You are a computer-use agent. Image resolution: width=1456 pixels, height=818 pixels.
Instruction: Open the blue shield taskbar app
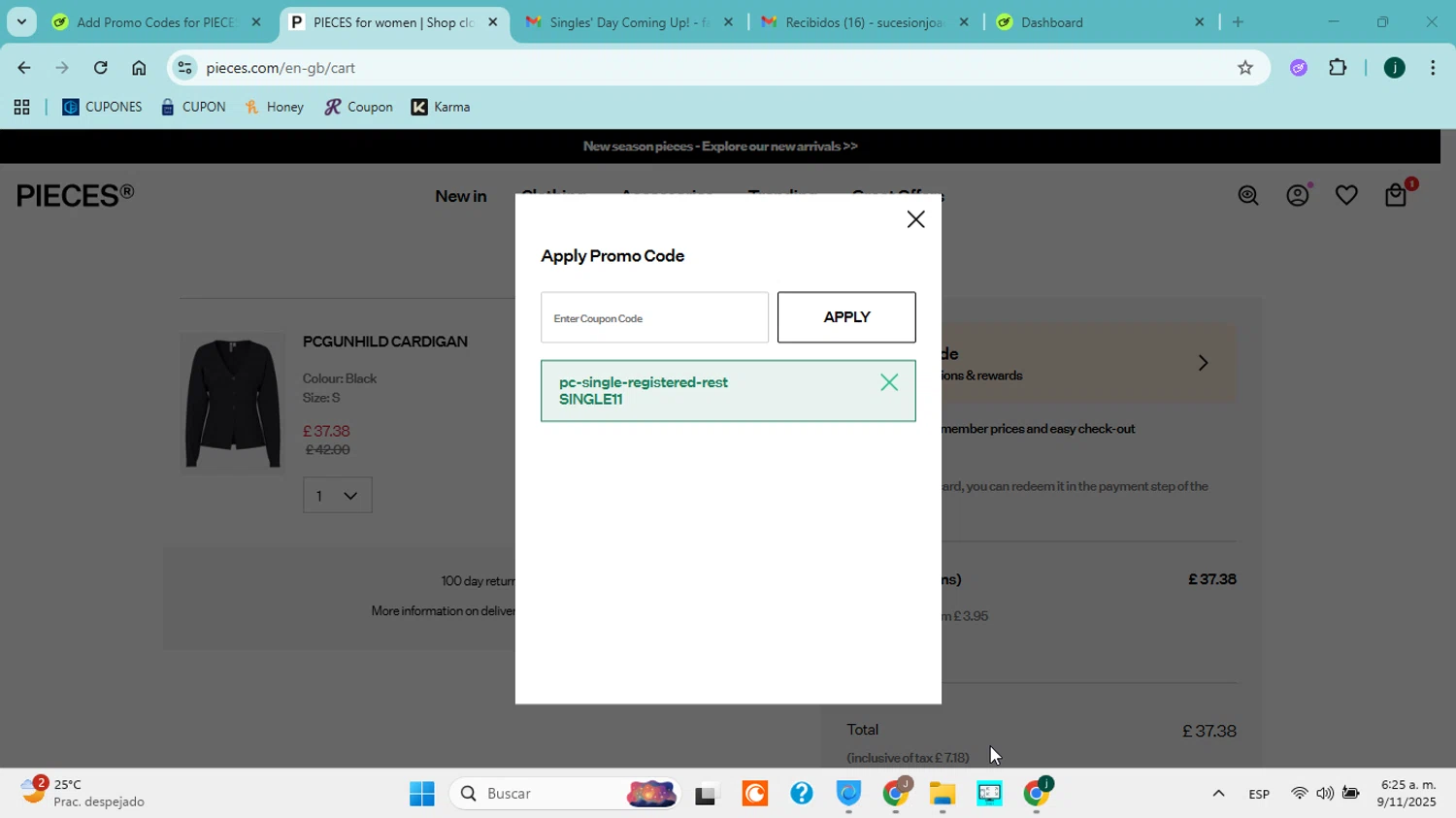(x=849, y=794)
